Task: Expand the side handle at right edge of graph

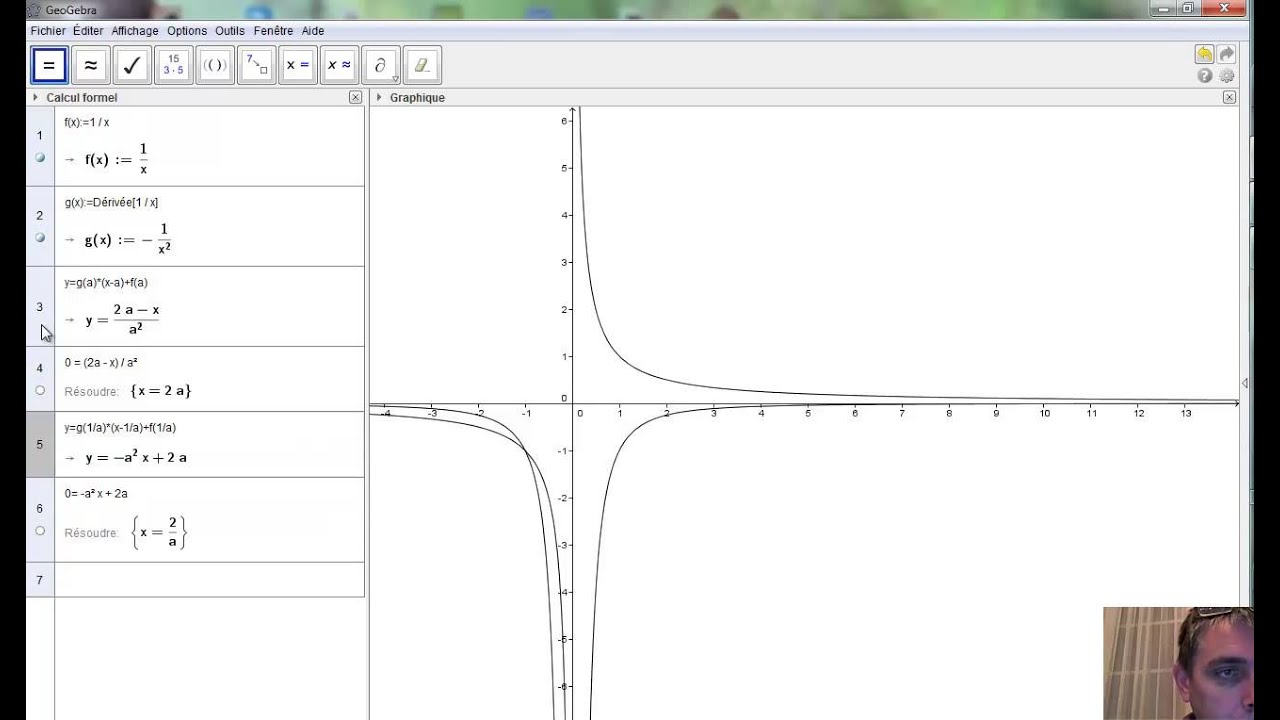Action: (x=1244, y=383)
